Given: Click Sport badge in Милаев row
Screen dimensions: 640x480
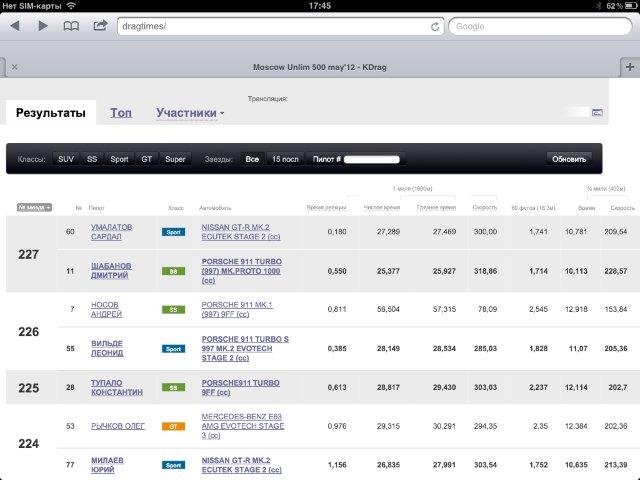Looking at the screenshot, I should [173, 465].
